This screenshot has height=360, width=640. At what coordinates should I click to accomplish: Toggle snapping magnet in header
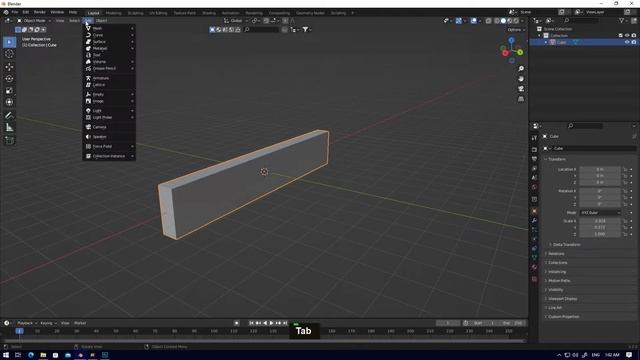click(266, 20)
